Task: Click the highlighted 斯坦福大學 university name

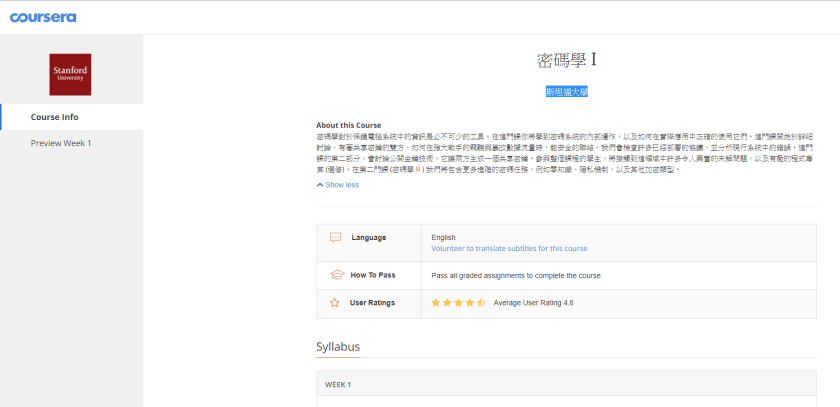Action: pos(567,92)
